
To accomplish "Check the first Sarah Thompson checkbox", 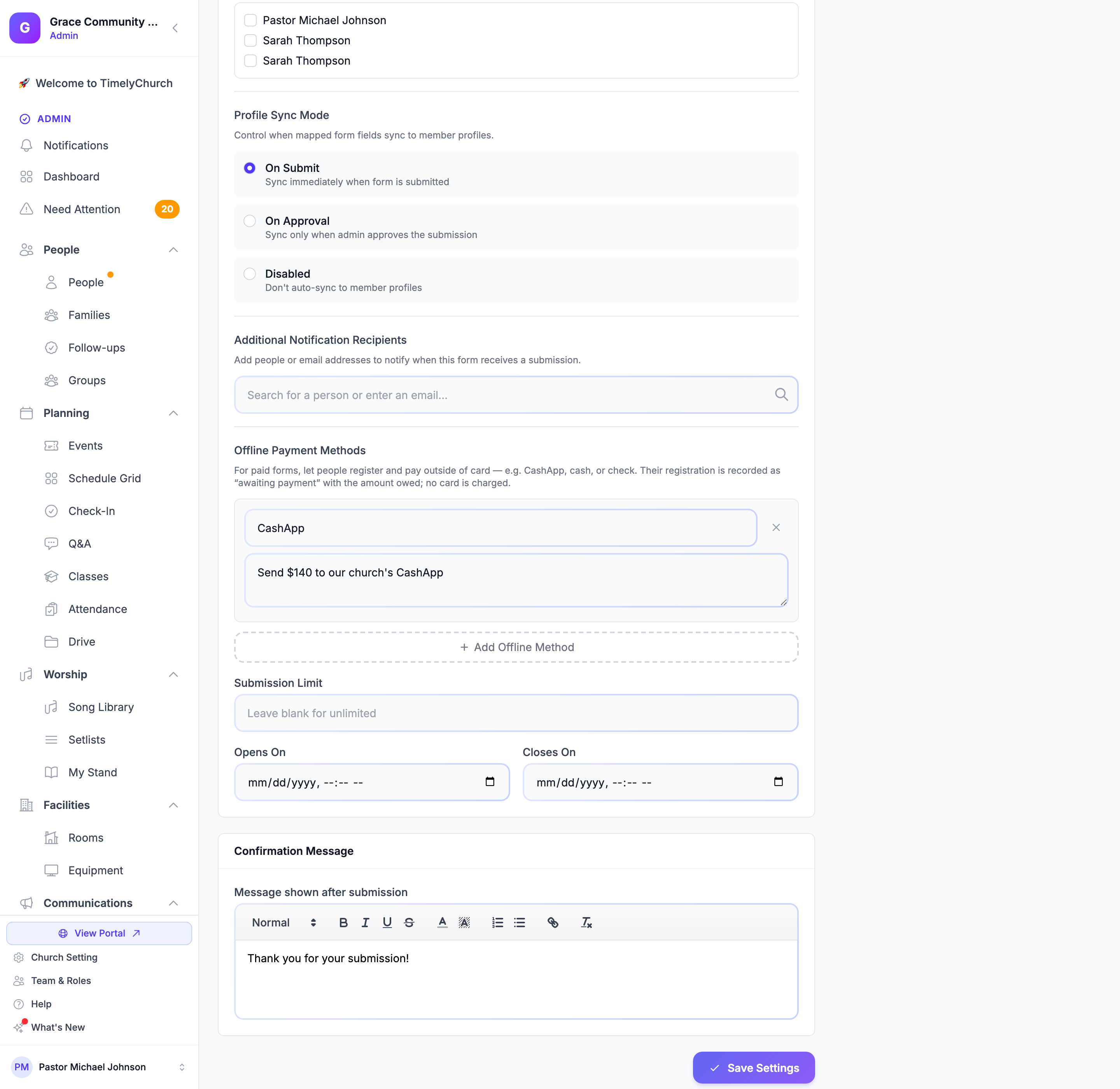I will click(x=250, y=40).
